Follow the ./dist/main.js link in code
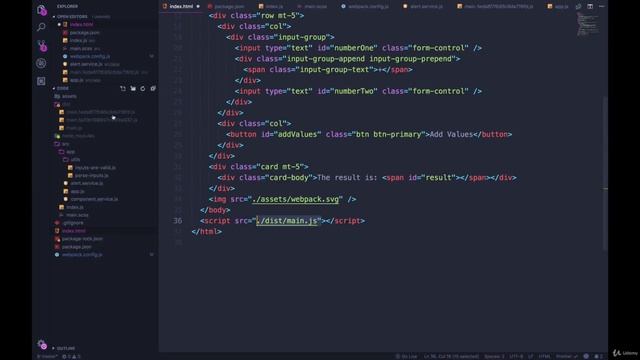The height and width of the screenshot is (360, 640). point(287,221)
